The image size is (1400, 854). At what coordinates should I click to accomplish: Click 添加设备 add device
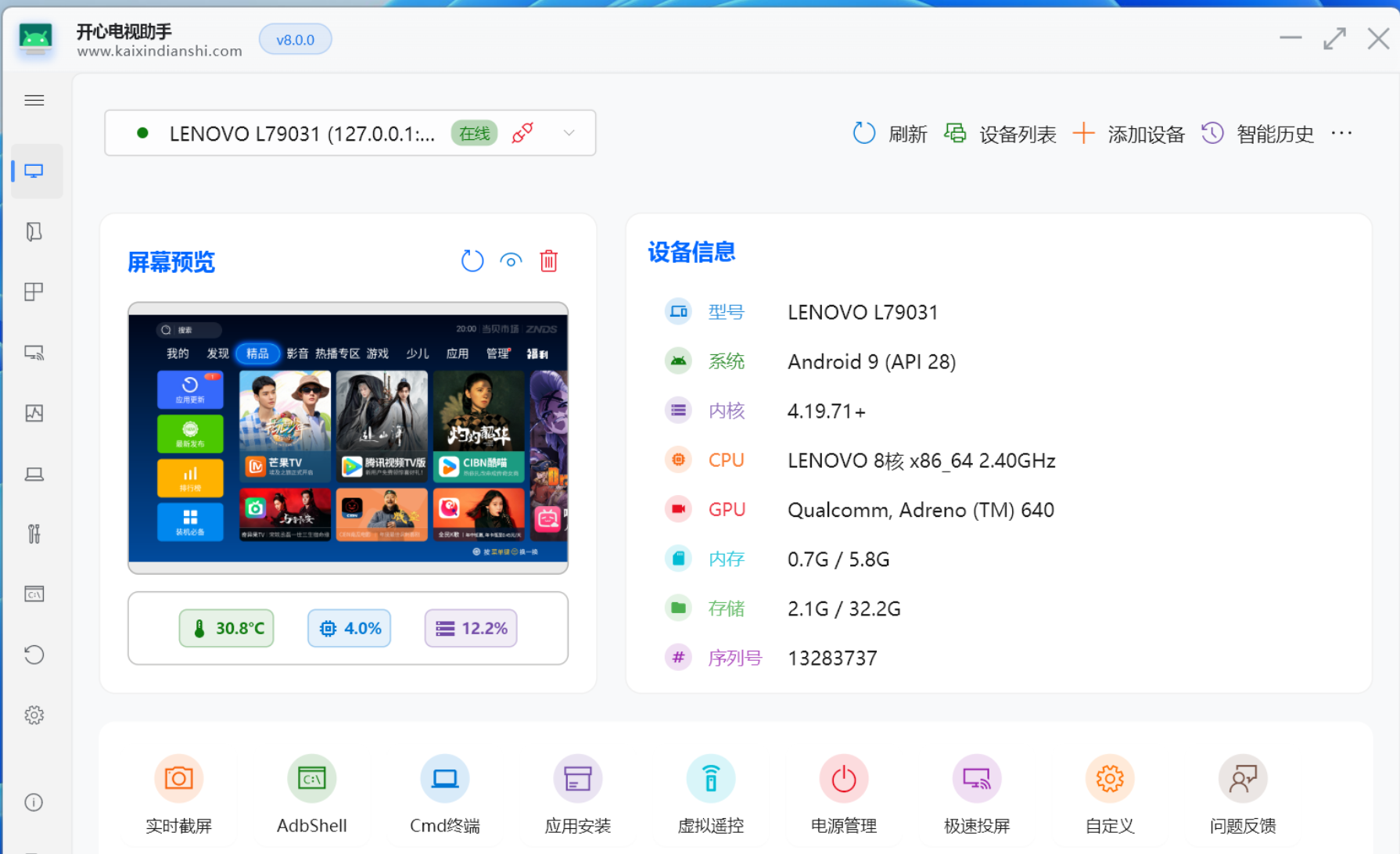click(1129, 134)
